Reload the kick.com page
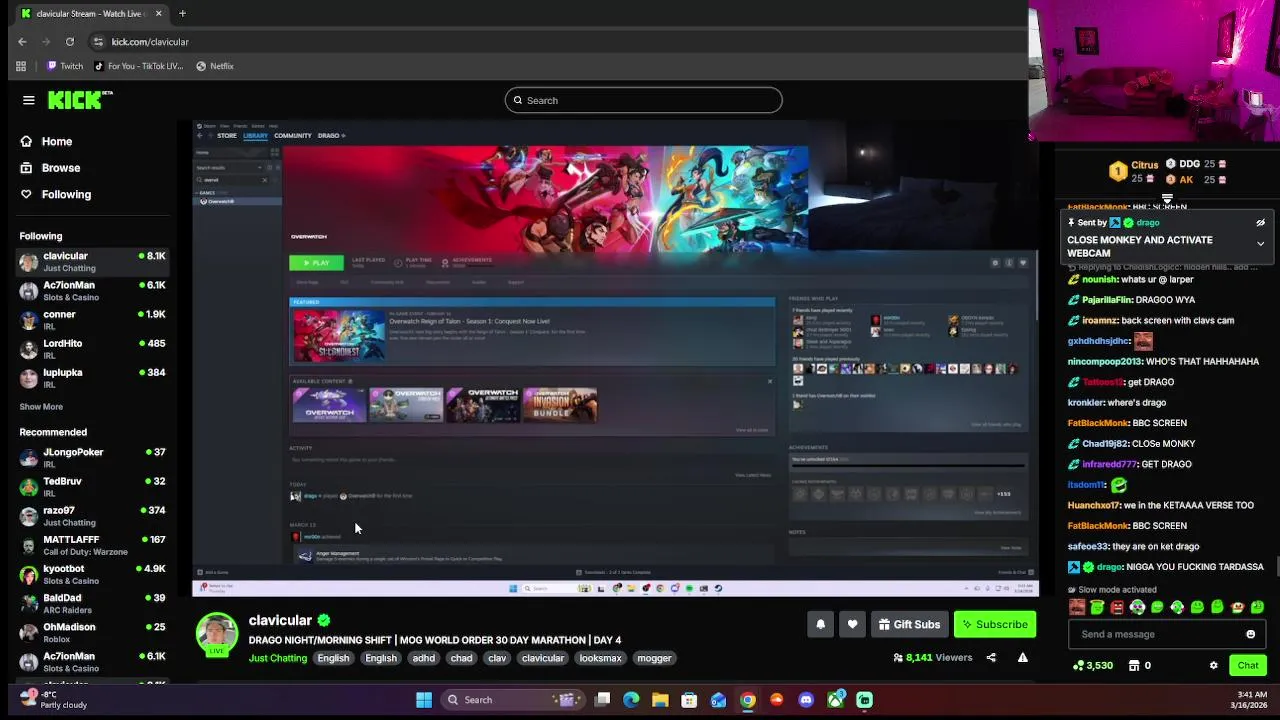 click(70, 41)
